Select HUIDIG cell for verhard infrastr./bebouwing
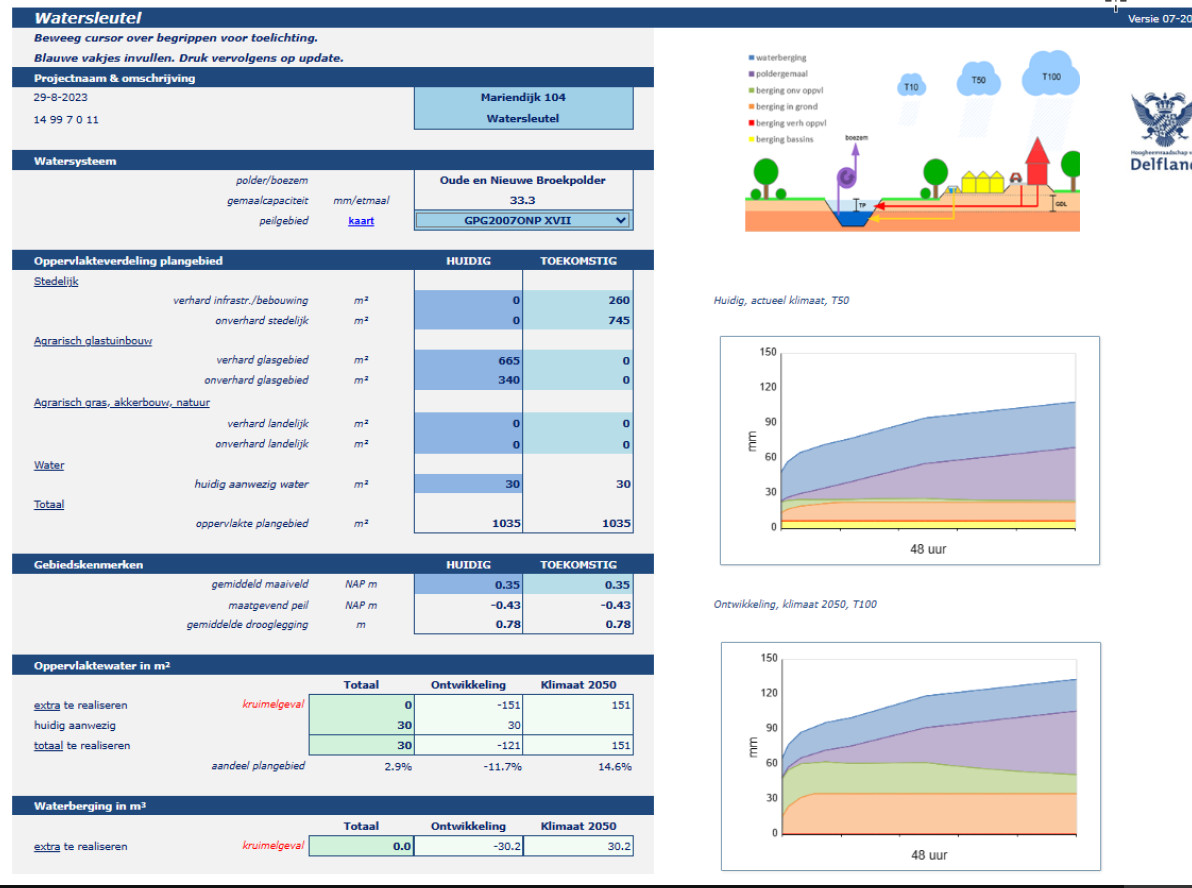Screen dimensions: 1192x888 coord(468,300)
